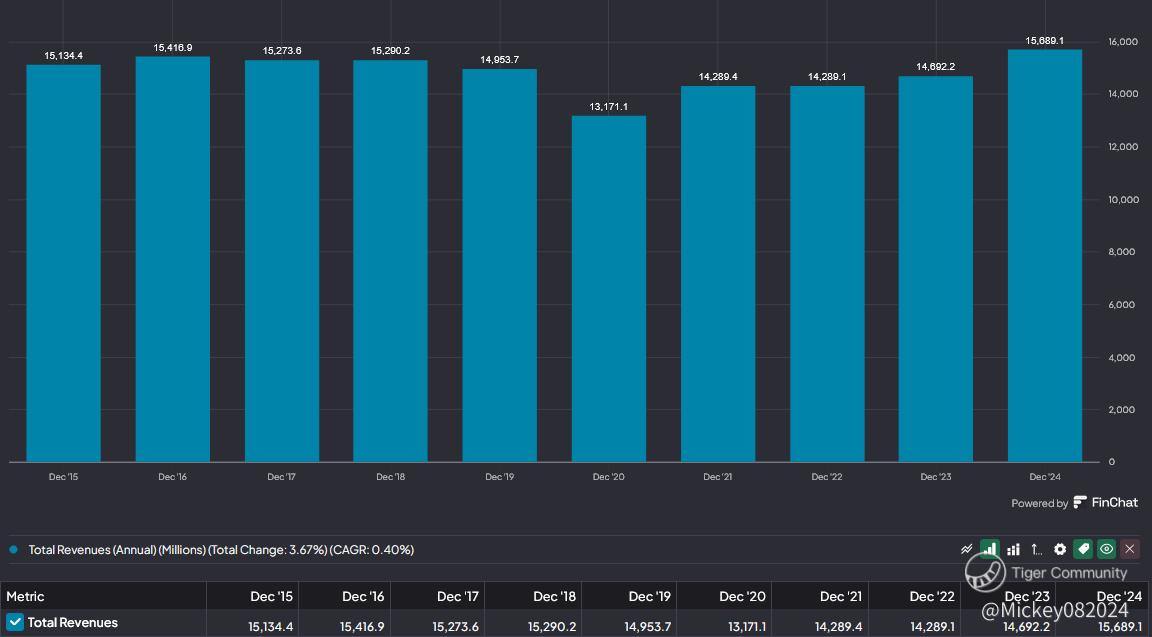Click the Dec '16 bar
This screenshot has height=637, width=1152.
(173, 259)
